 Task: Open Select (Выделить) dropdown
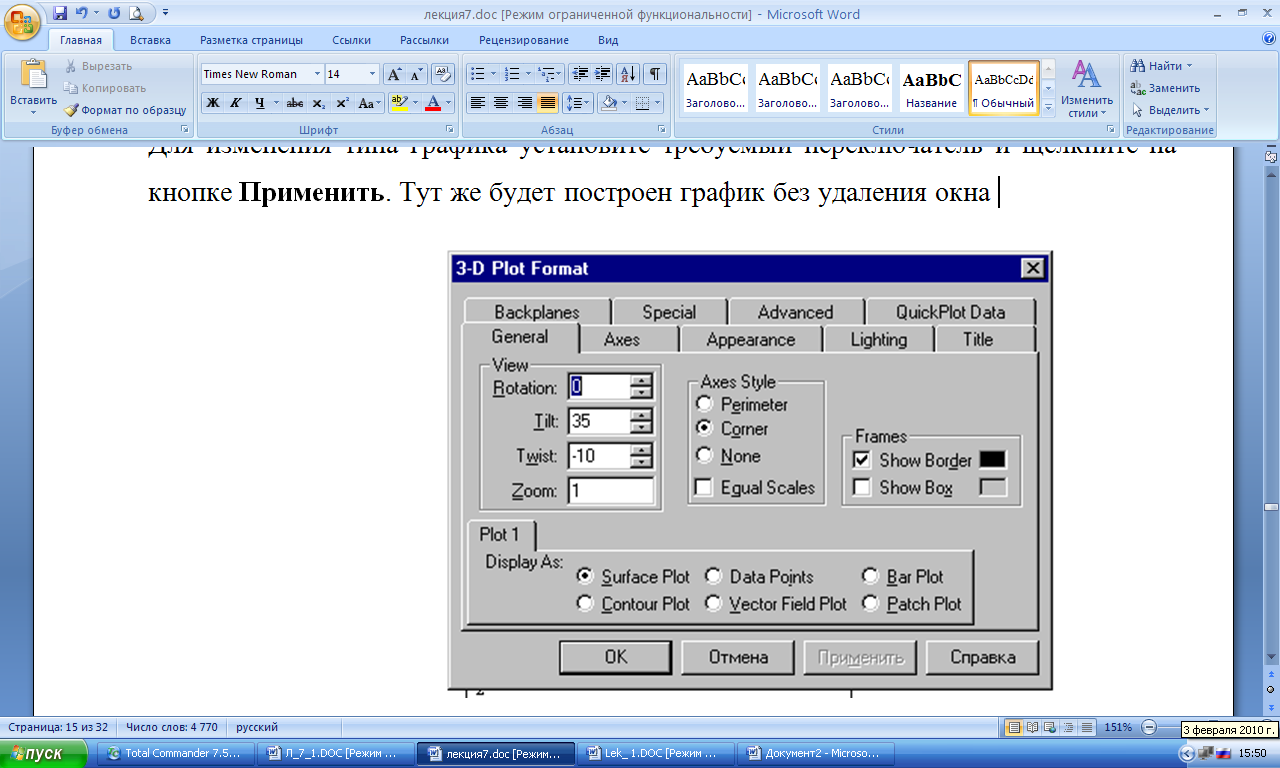[1170, 110]
